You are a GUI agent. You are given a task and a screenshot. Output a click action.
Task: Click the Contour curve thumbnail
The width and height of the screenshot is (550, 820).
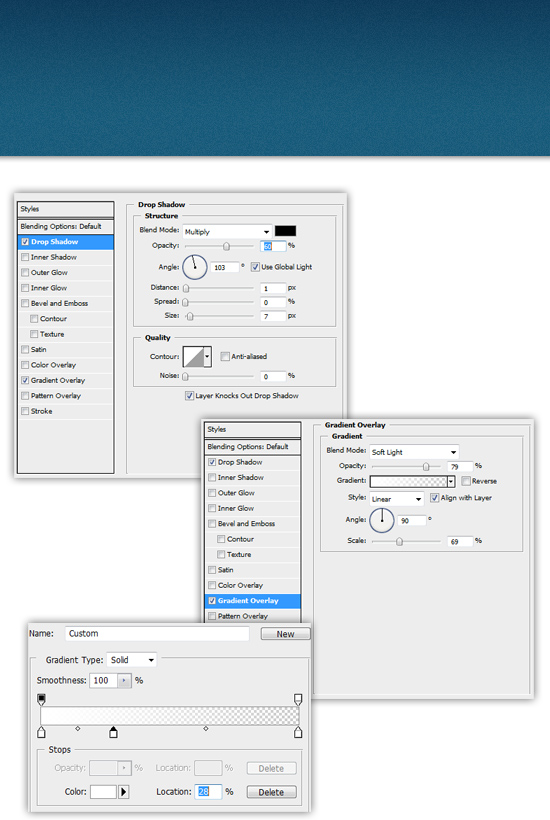pos(193,357)
